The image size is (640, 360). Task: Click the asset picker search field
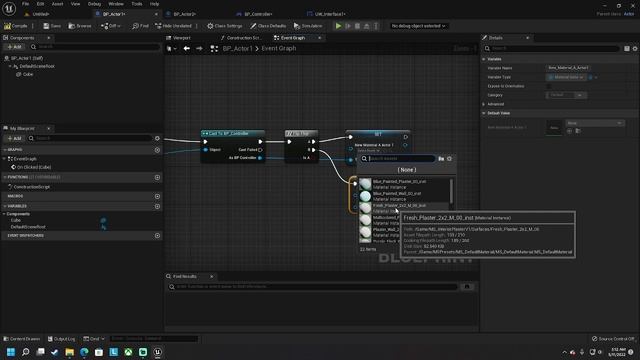point(398,158)
